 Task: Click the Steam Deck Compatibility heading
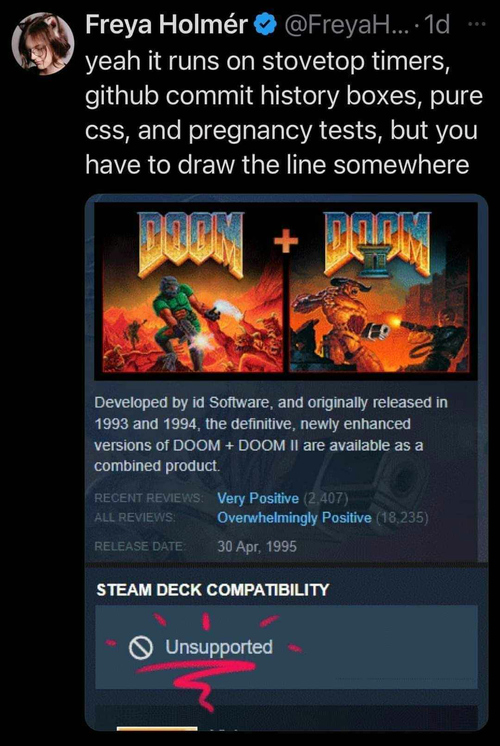coord(213,590)
